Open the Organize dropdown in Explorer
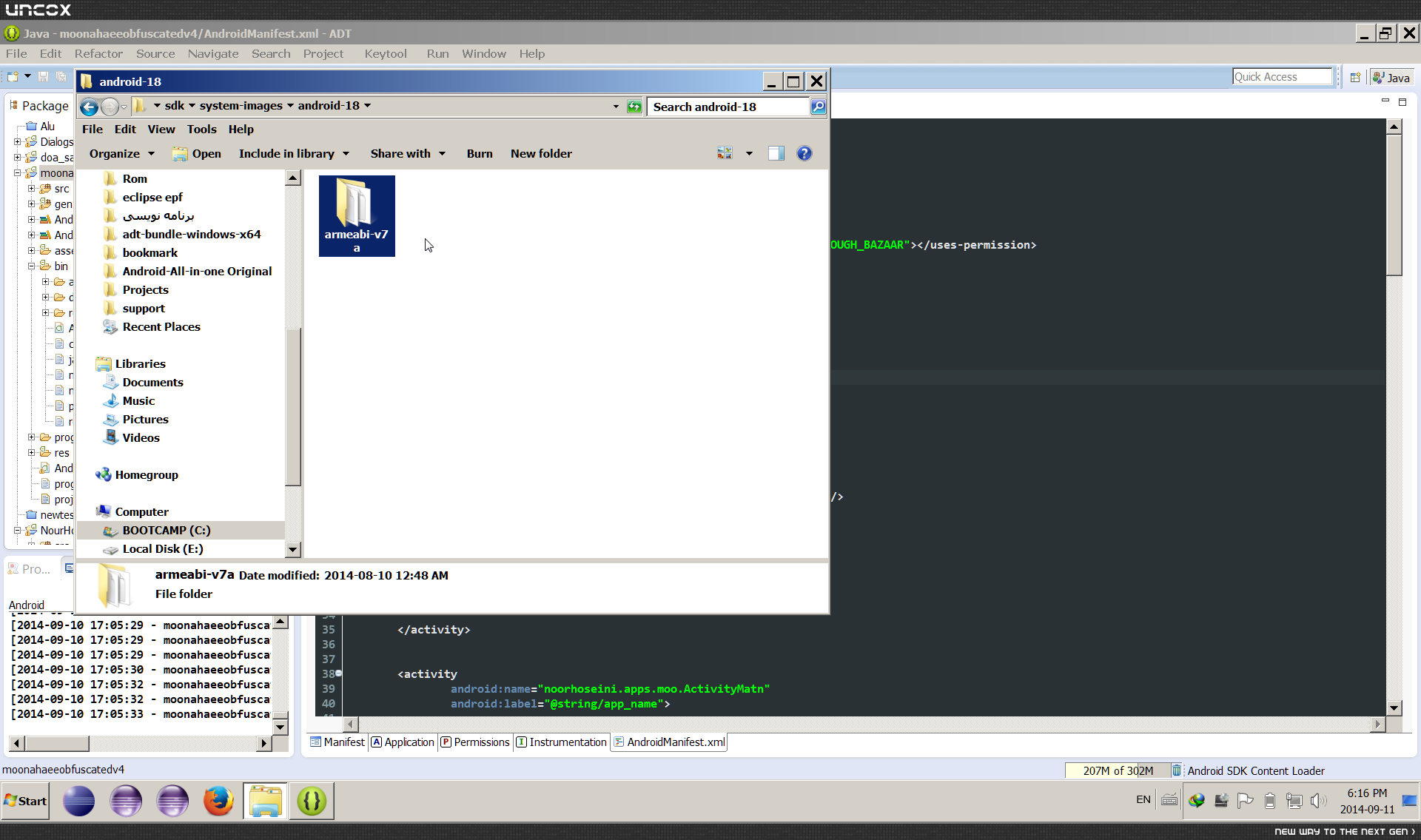Screen dimensions: 1421x840 click(122, 153)
